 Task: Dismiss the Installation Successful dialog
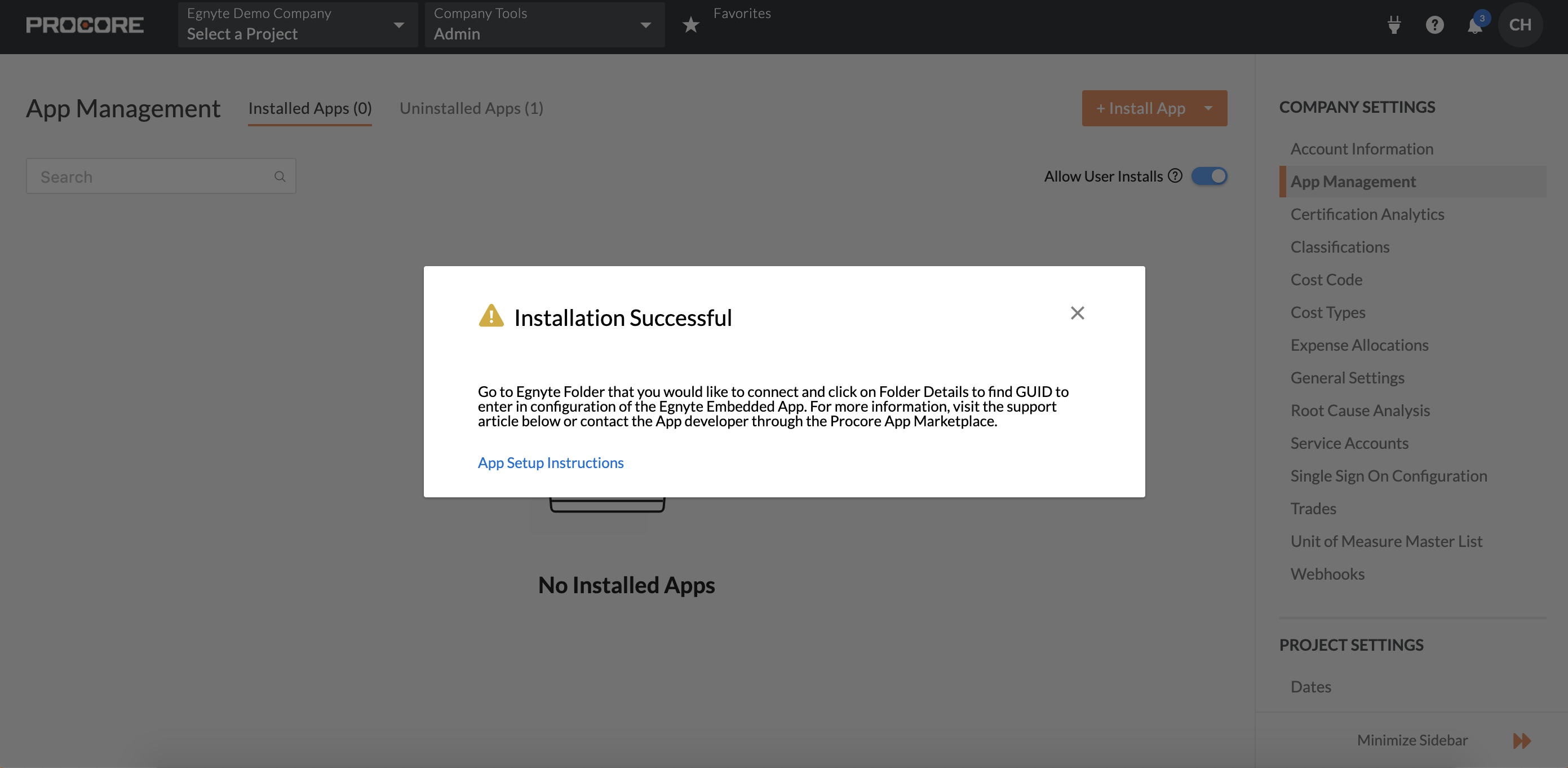pyautogui.click(x=1078, y=312)
